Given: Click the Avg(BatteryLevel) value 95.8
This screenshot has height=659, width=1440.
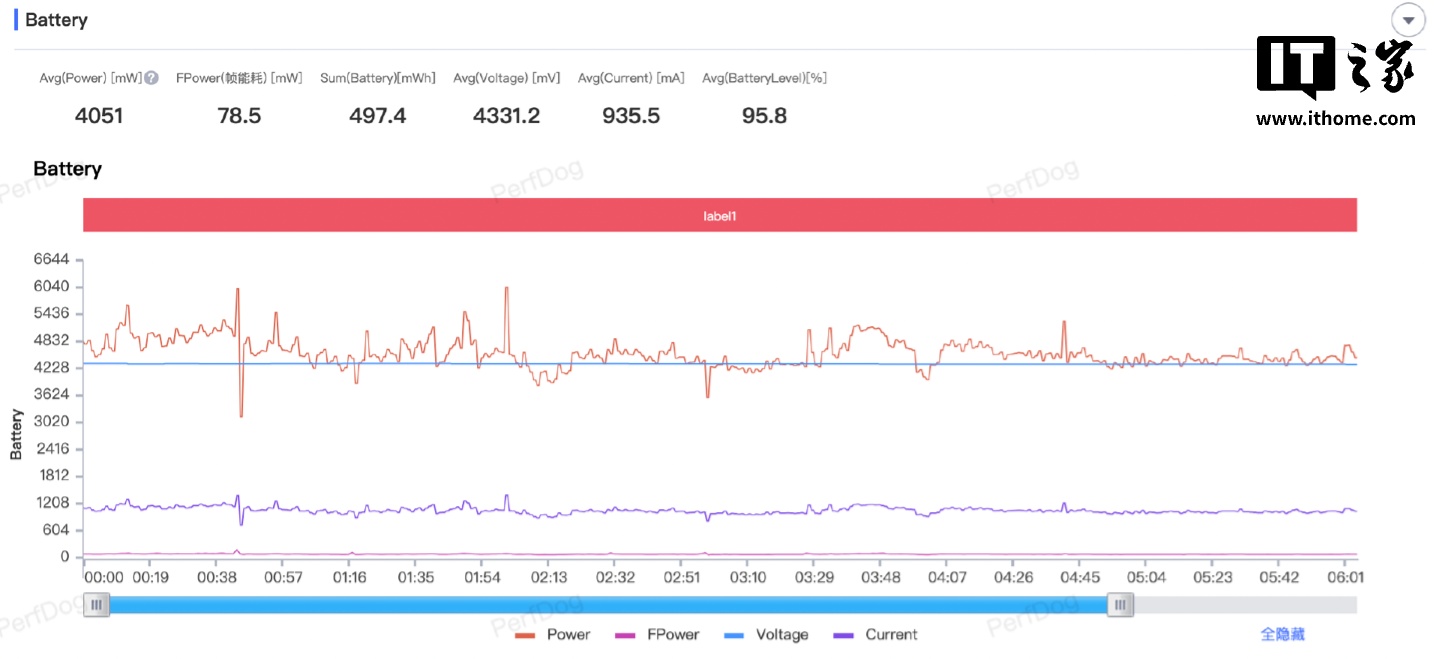Looking at the screenshot, I should coord(764,116).
